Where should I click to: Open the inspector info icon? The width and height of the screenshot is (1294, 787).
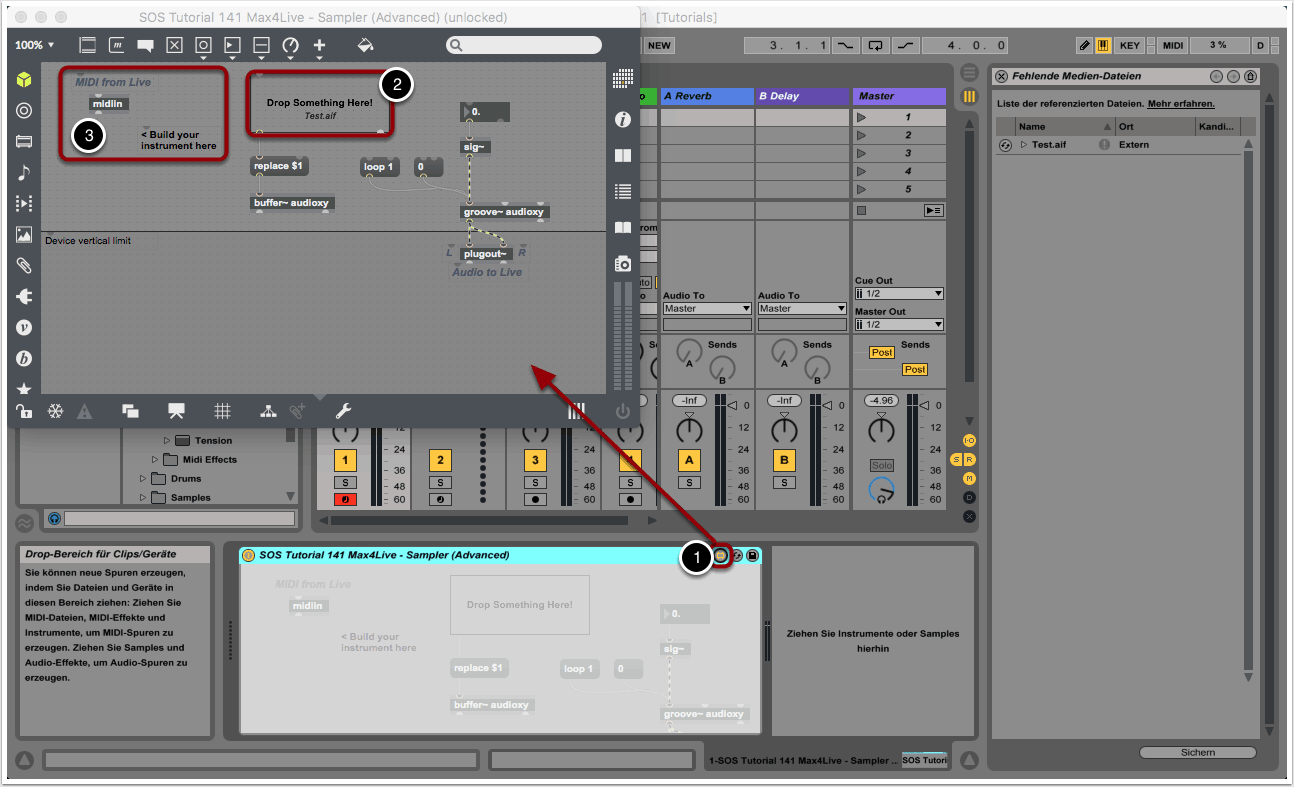623,120
